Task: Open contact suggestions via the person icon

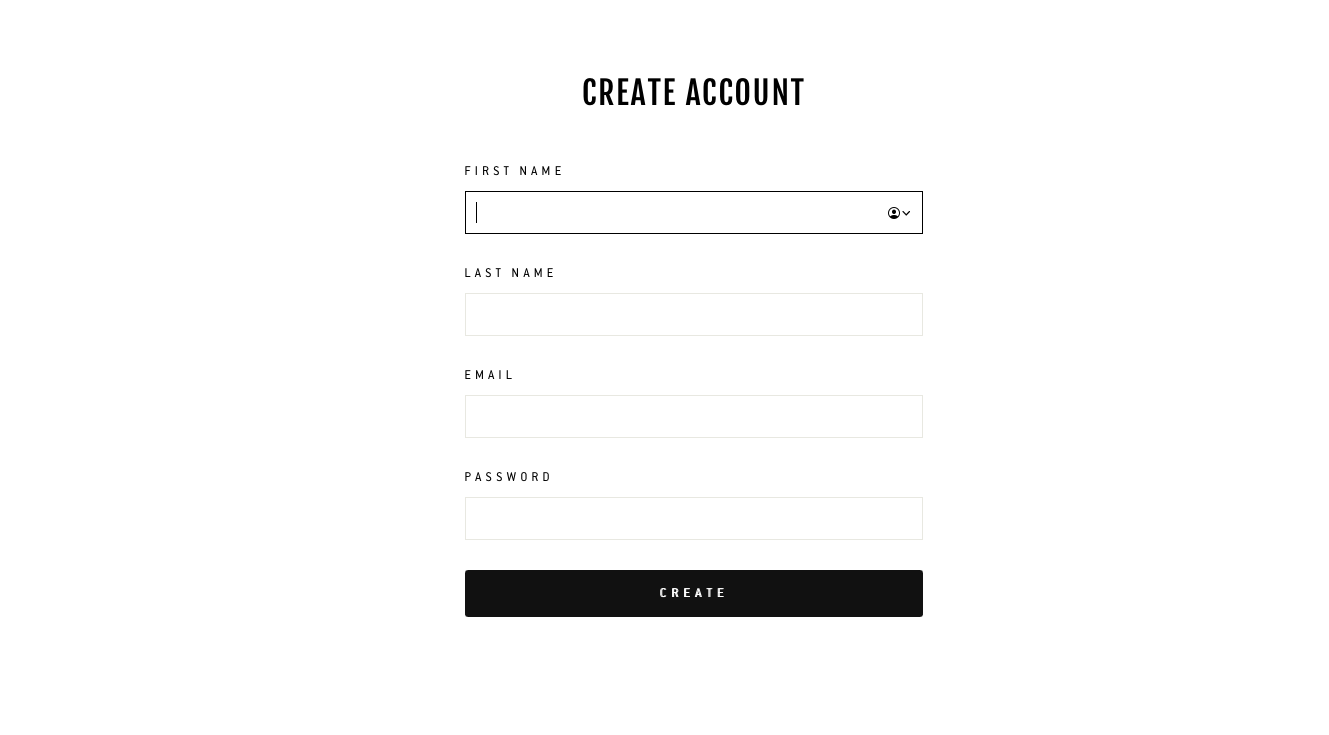Action: point(894,213)
